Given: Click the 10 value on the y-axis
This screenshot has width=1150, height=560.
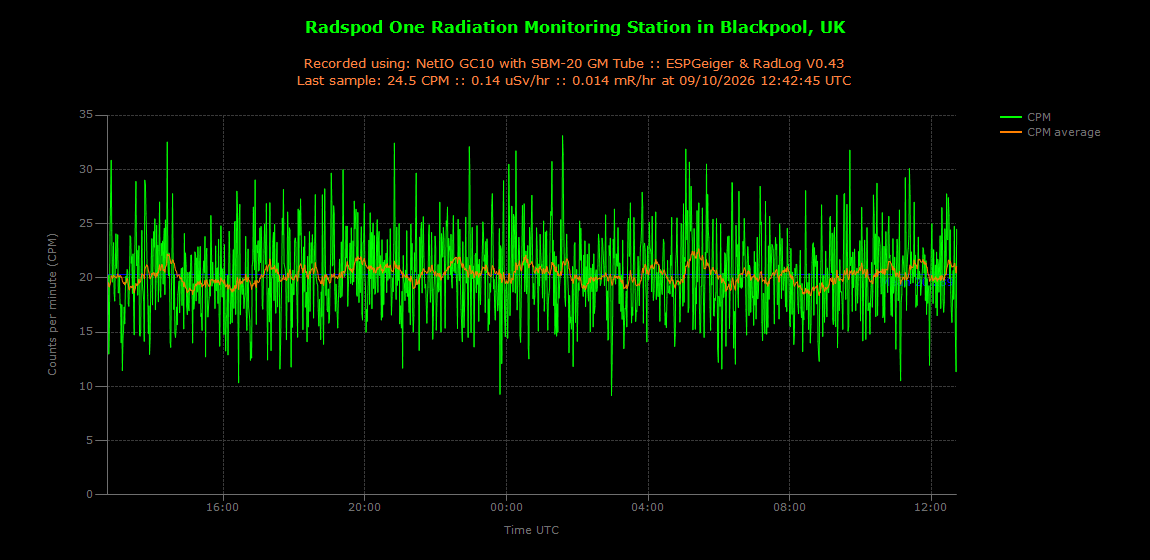Looking at the screenshot, I should [x=87, y=386].
